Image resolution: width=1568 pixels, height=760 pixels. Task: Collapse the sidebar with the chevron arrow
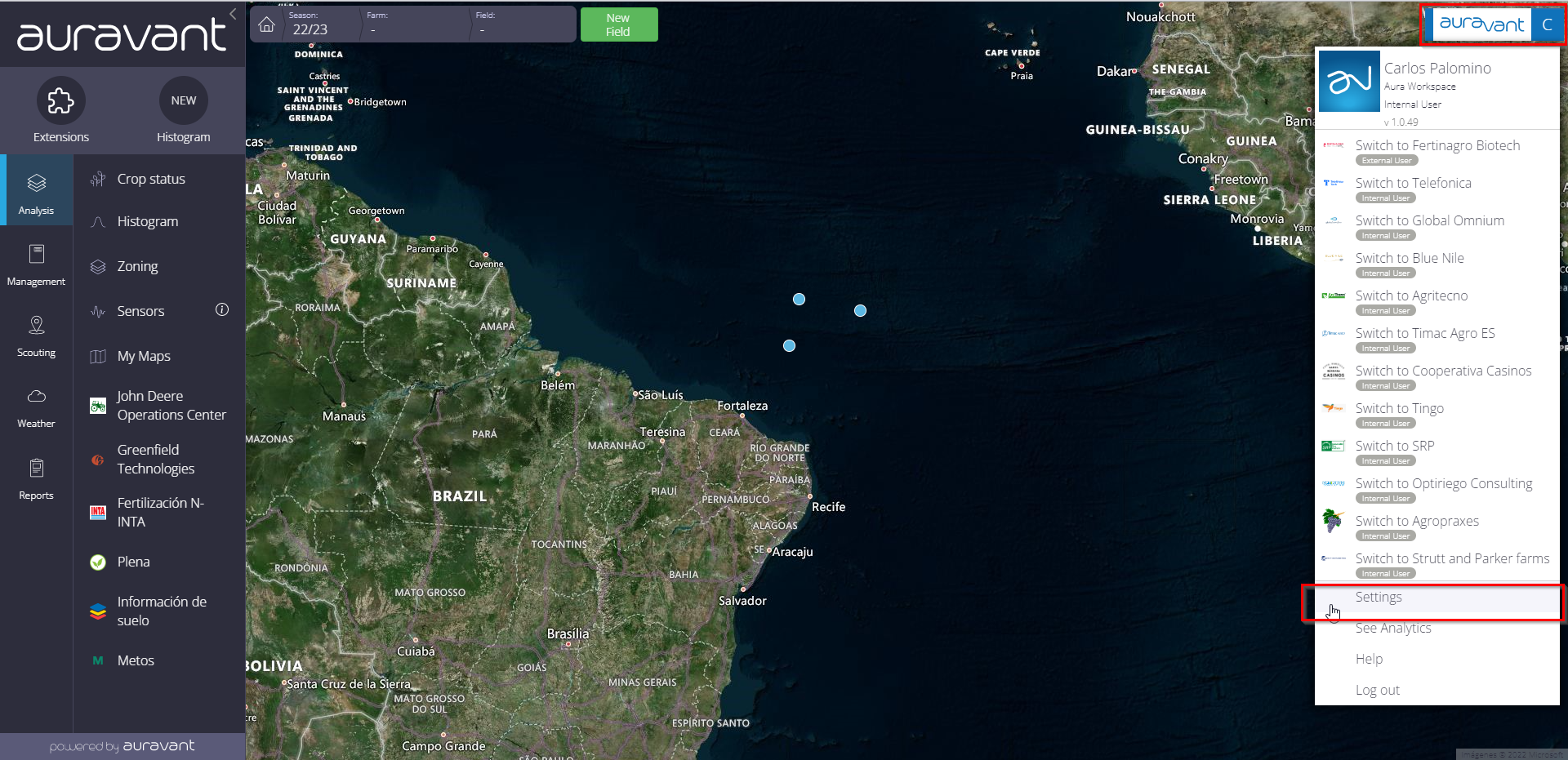coord(233,14)
